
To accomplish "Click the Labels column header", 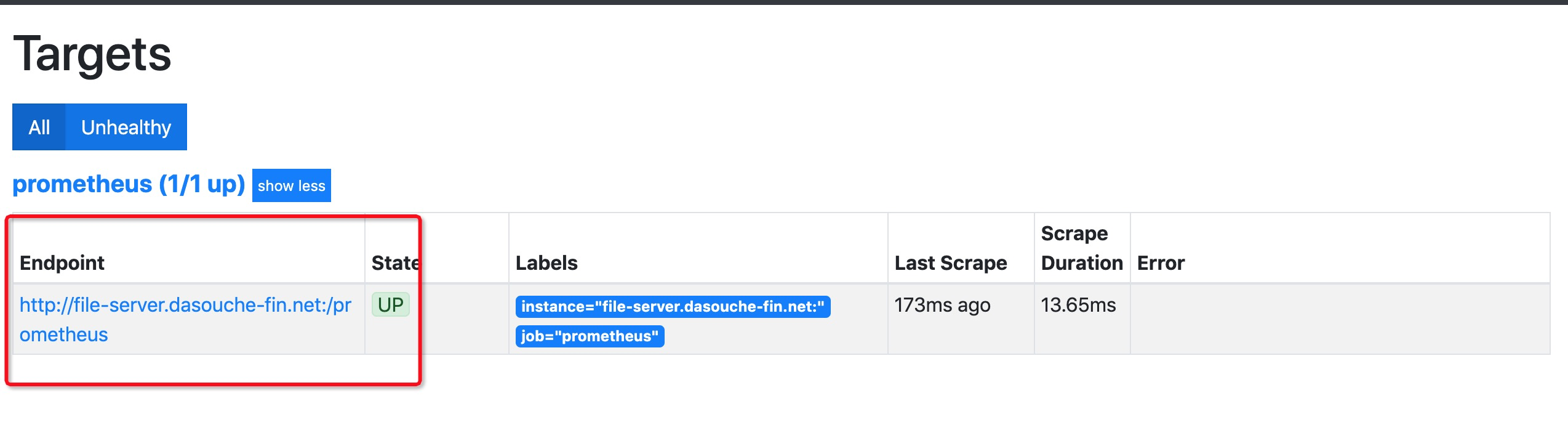I will (546, 263).
